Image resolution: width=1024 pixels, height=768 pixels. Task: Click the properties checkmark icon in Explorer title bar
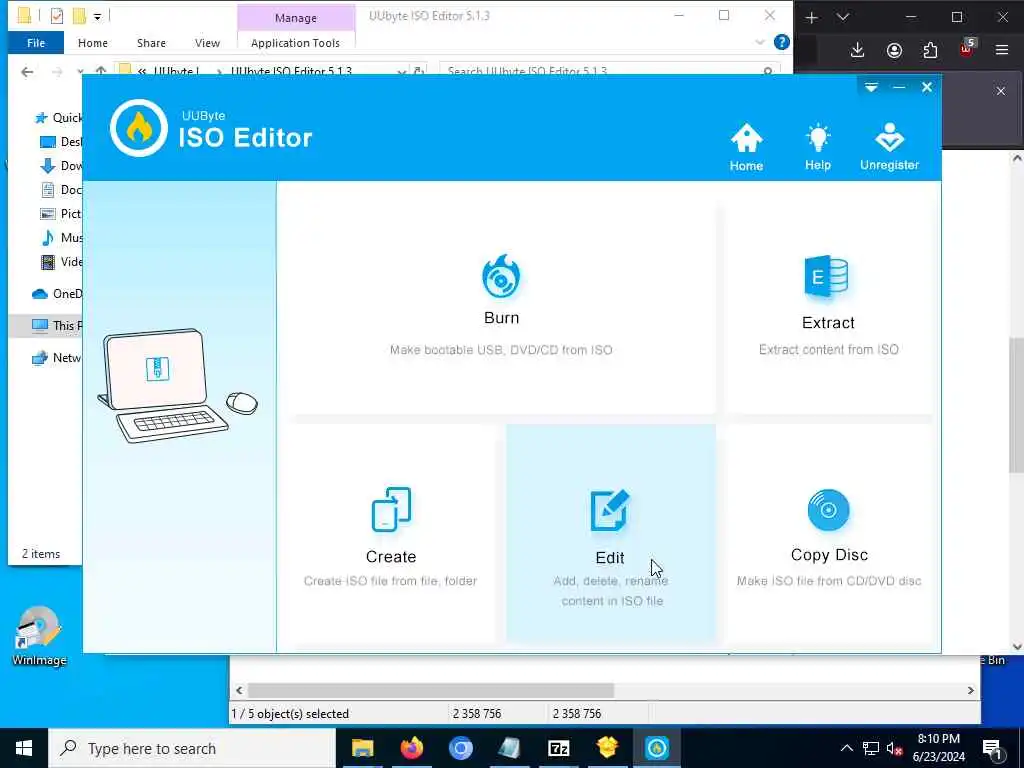tap(57, 16)
